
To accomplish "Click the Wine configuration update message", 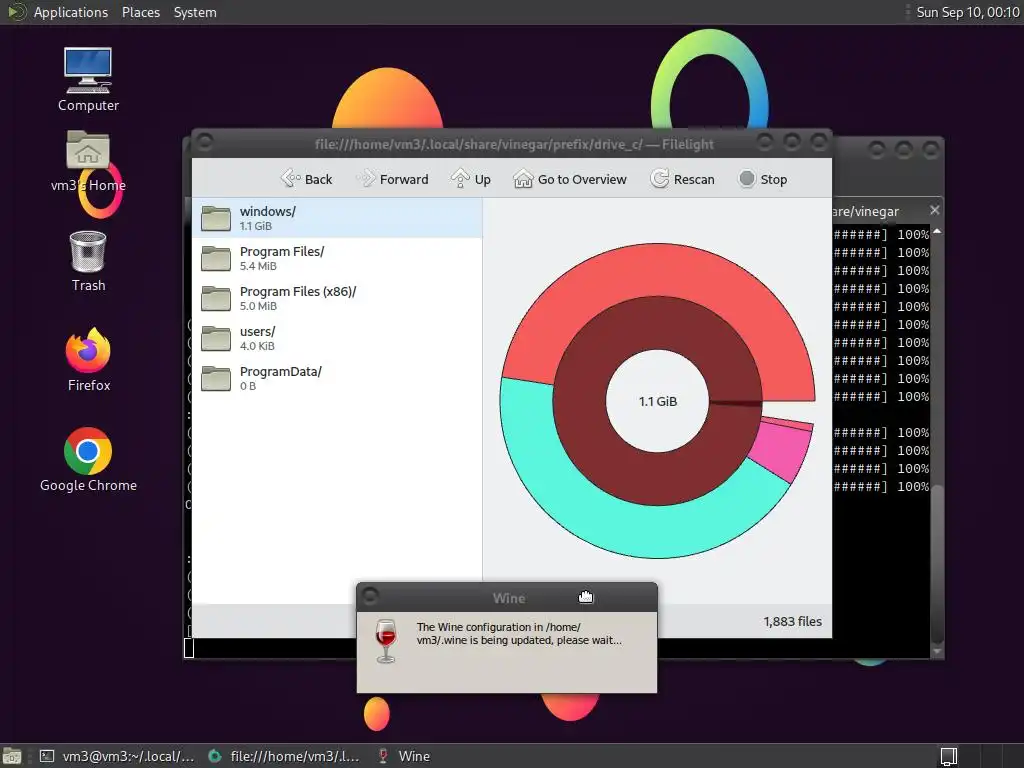I will (x=519, y=633).
